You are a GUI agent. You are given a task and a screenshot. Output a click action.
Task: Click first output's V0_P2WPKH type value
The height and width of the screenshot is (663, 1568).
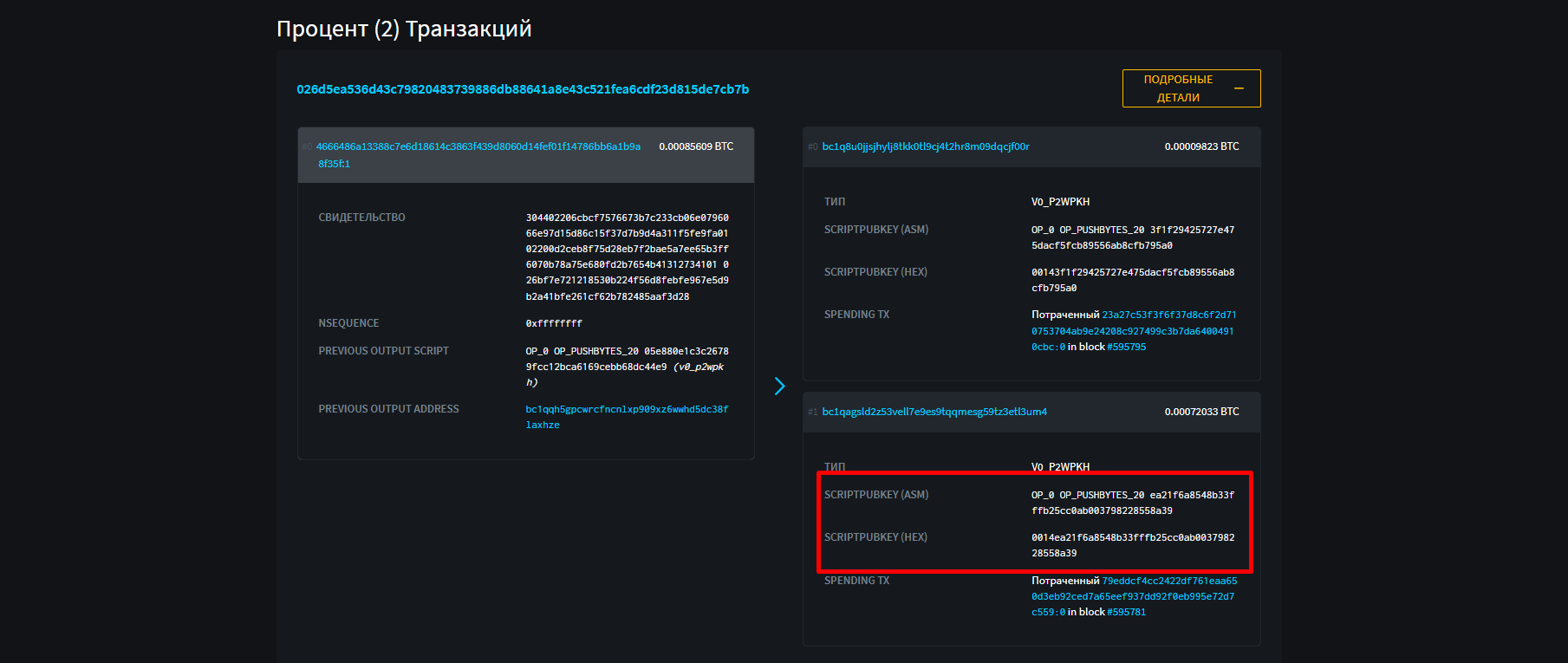point(1060,202)
